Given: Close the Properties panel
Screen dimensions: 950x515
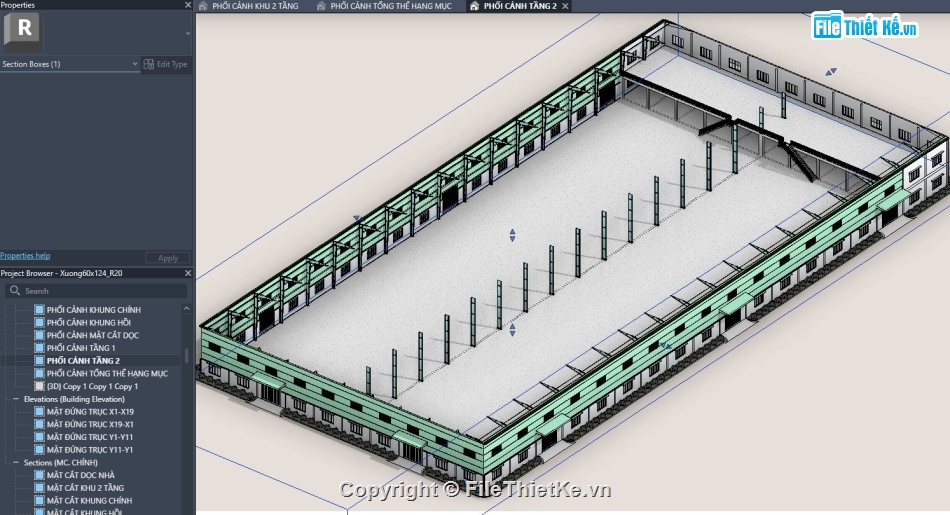Looking at the screenshot, I should [188, 5].
